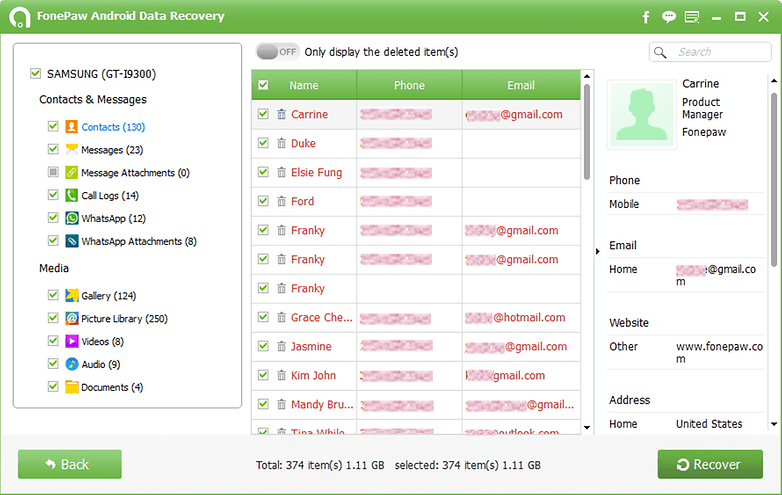Uncheck the Call Logs (14) checkbox
782x495 pixels.
pyautogui.click(x=53, y=195)
